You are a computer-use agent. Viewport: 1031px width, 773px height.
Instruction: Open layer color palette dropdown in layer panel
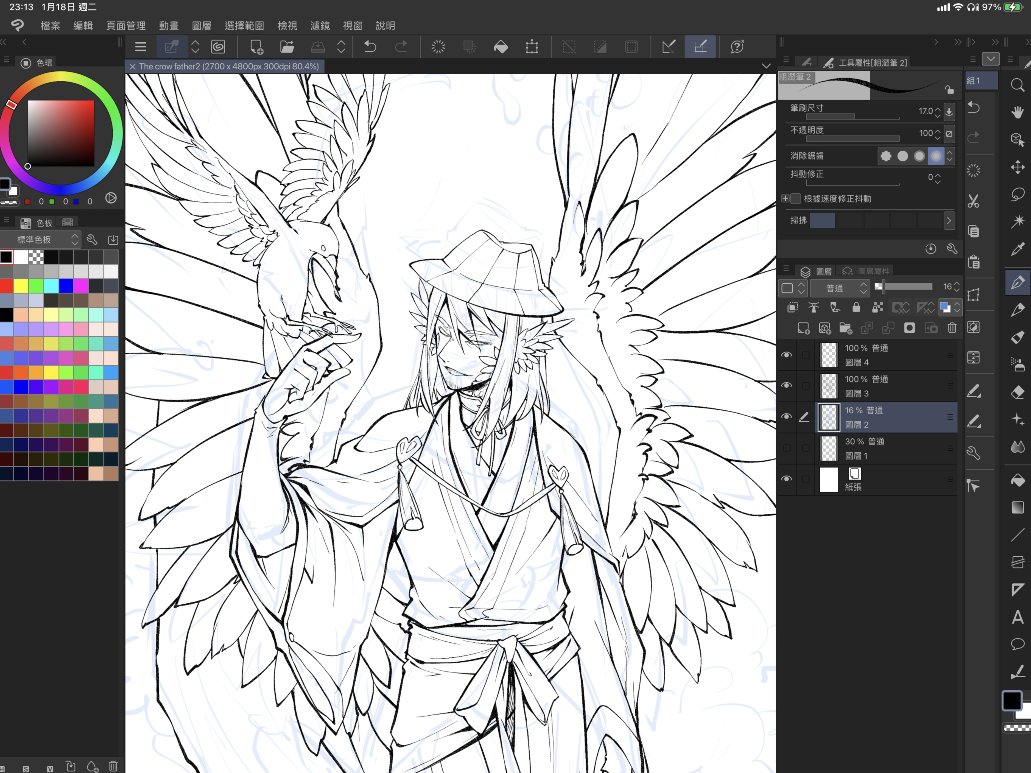[x=792, y=288]
